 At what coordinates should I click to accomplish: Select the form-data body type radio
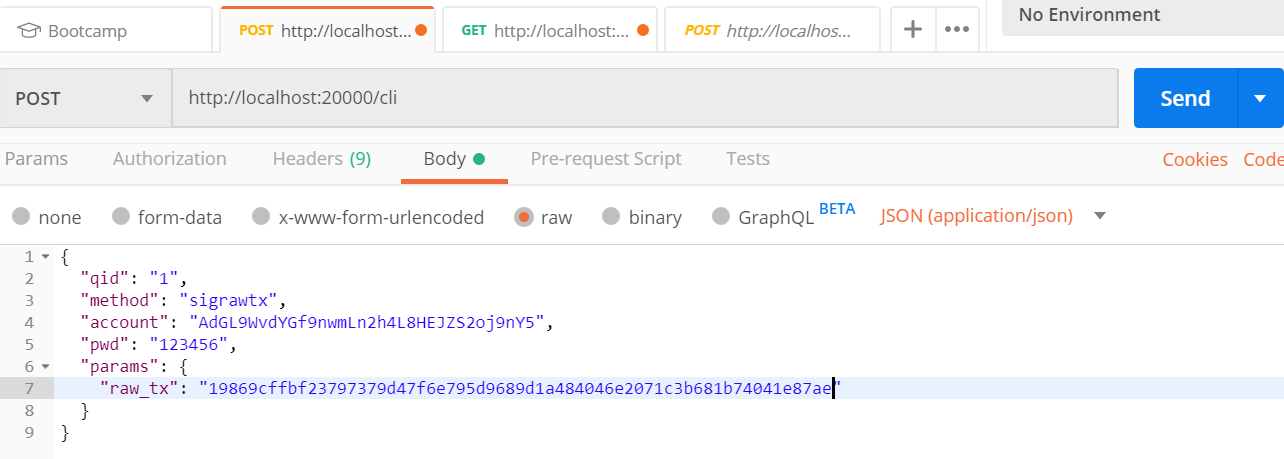point(121,217)
